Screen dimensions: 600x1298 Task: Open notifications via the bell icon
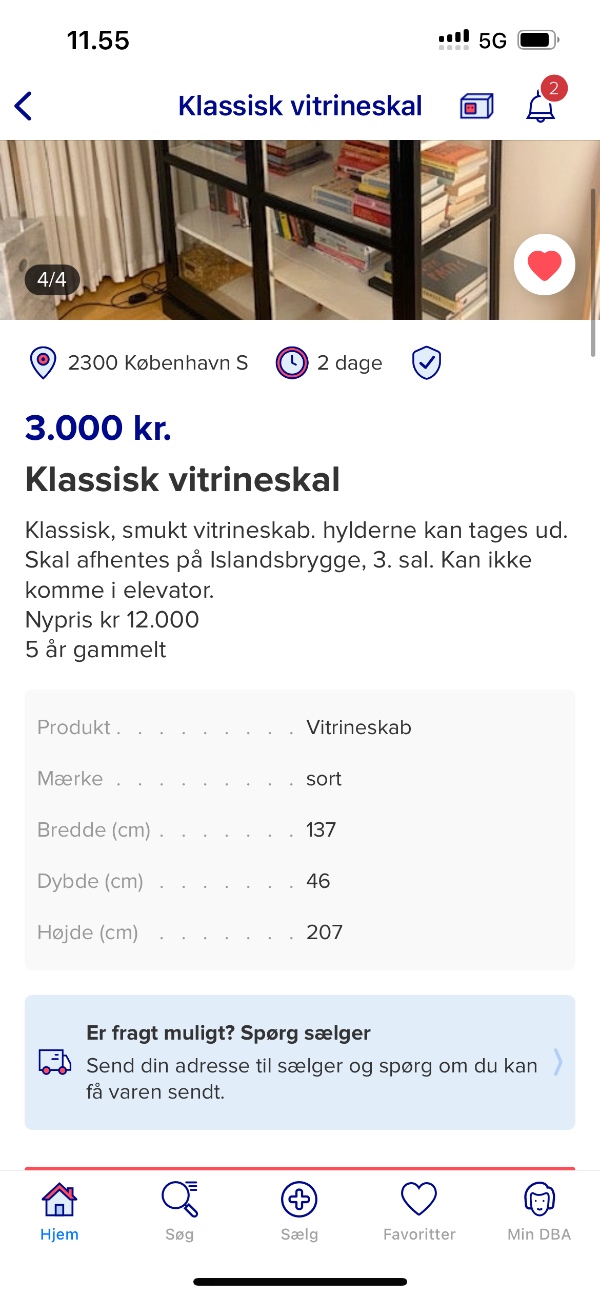[x=540, y=107]
